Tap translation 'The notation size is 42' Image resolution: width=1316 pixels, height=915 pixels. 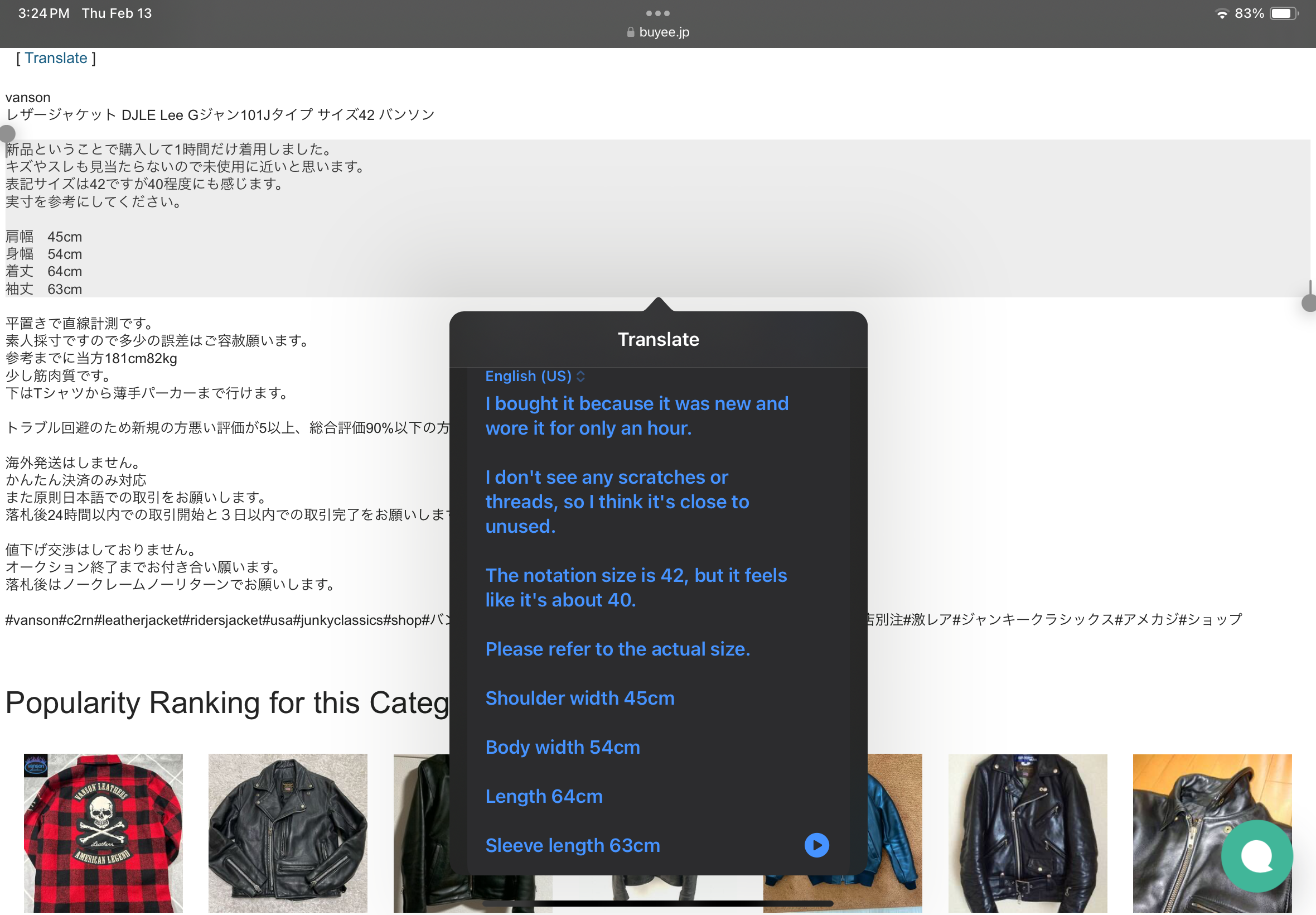click(636, 587)
